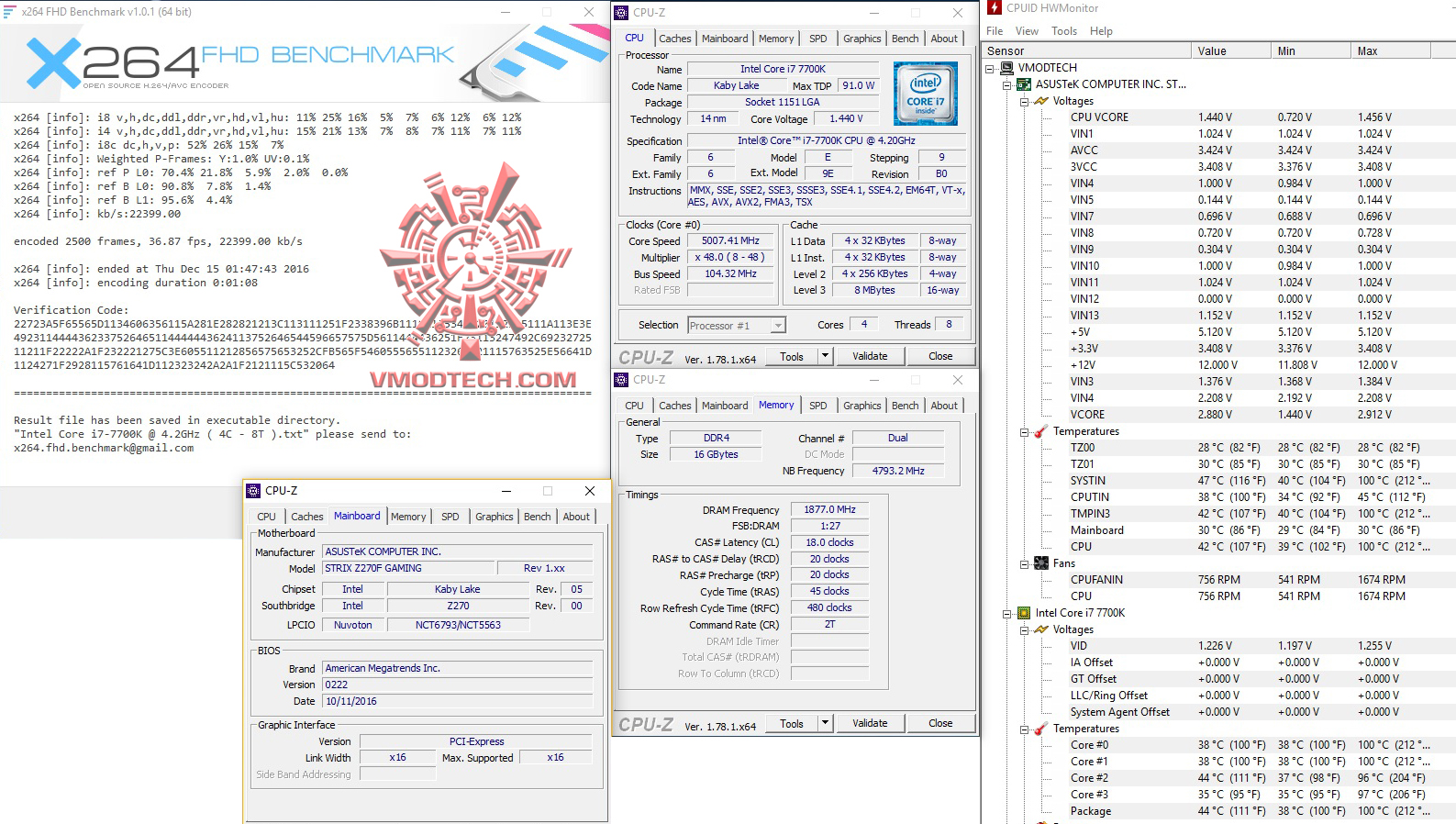Collapse the ASUSTeK Voltages group
Viewport: 1456px width, 824px height.
[1025, 101]
